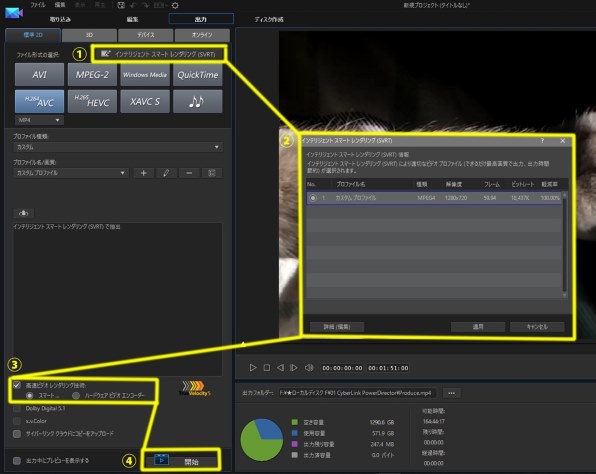Open Intelligent Smart Rendering (SVRT) button
Image resolution: width=596 pixels, height=474 pixels.
point(159,54)
